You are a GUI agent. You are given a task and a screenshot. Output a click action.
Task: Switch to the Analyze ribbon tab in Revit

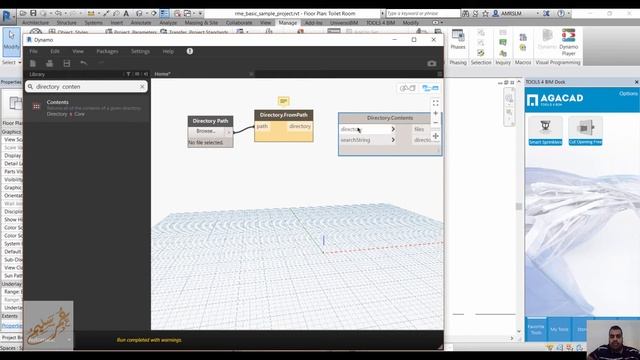(168, 22)
